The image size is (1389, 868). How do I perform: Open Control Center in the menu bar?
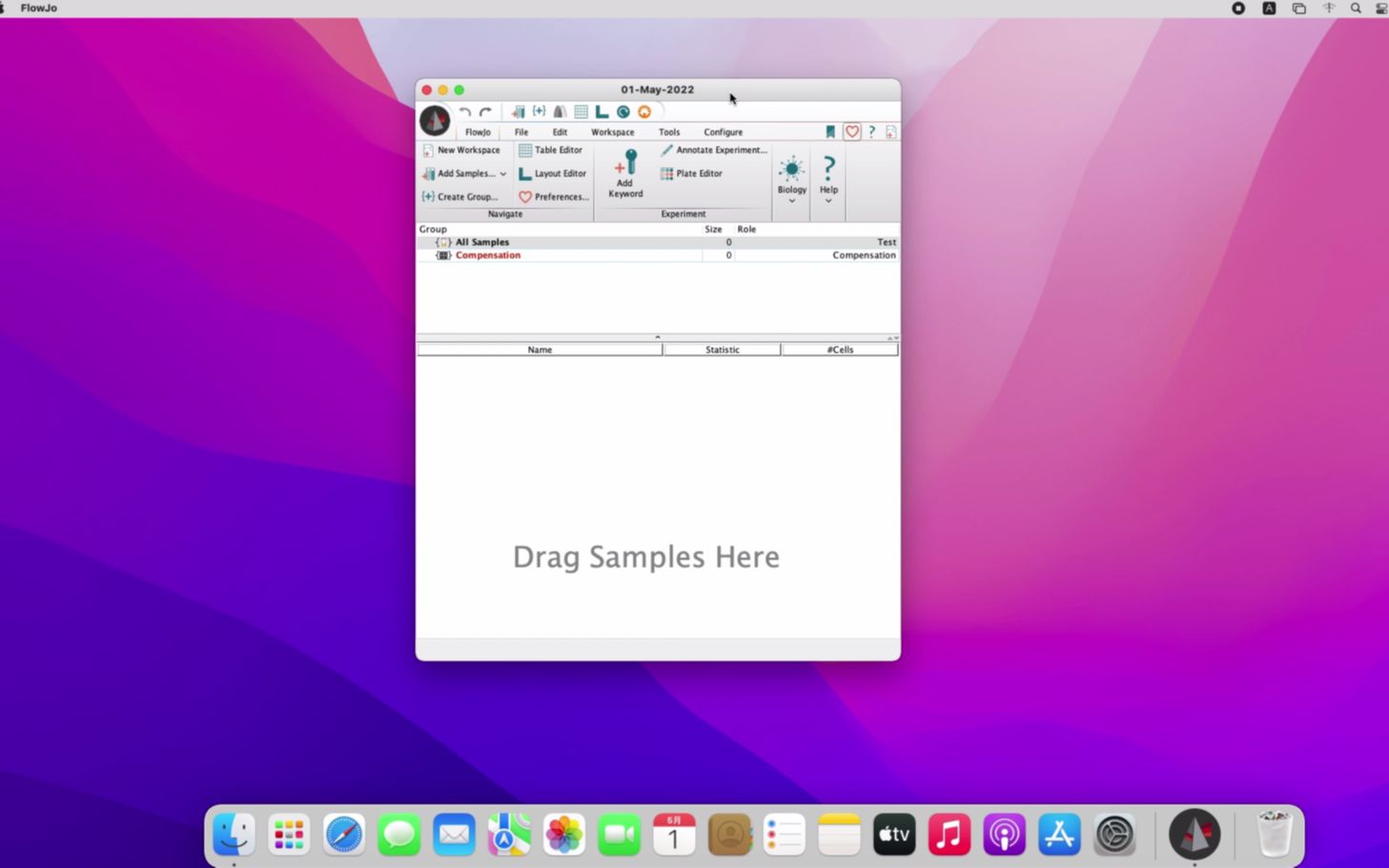(1381, 8)
